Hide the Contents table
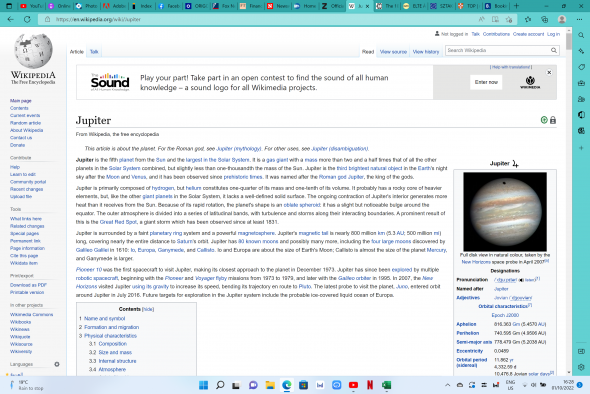590x394 pixels. [148, 309]
